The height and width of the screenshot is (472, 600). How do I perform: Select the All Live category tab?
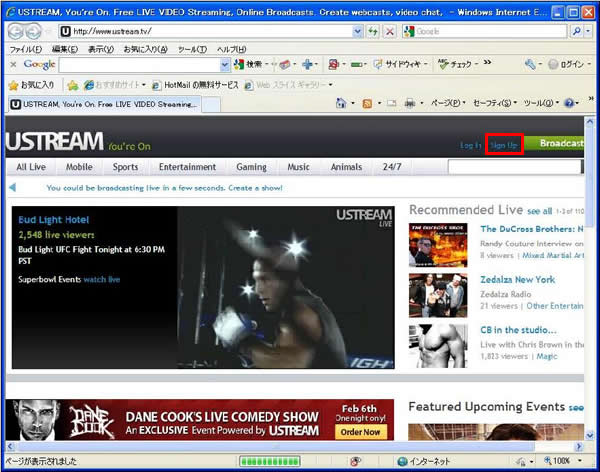31,167
